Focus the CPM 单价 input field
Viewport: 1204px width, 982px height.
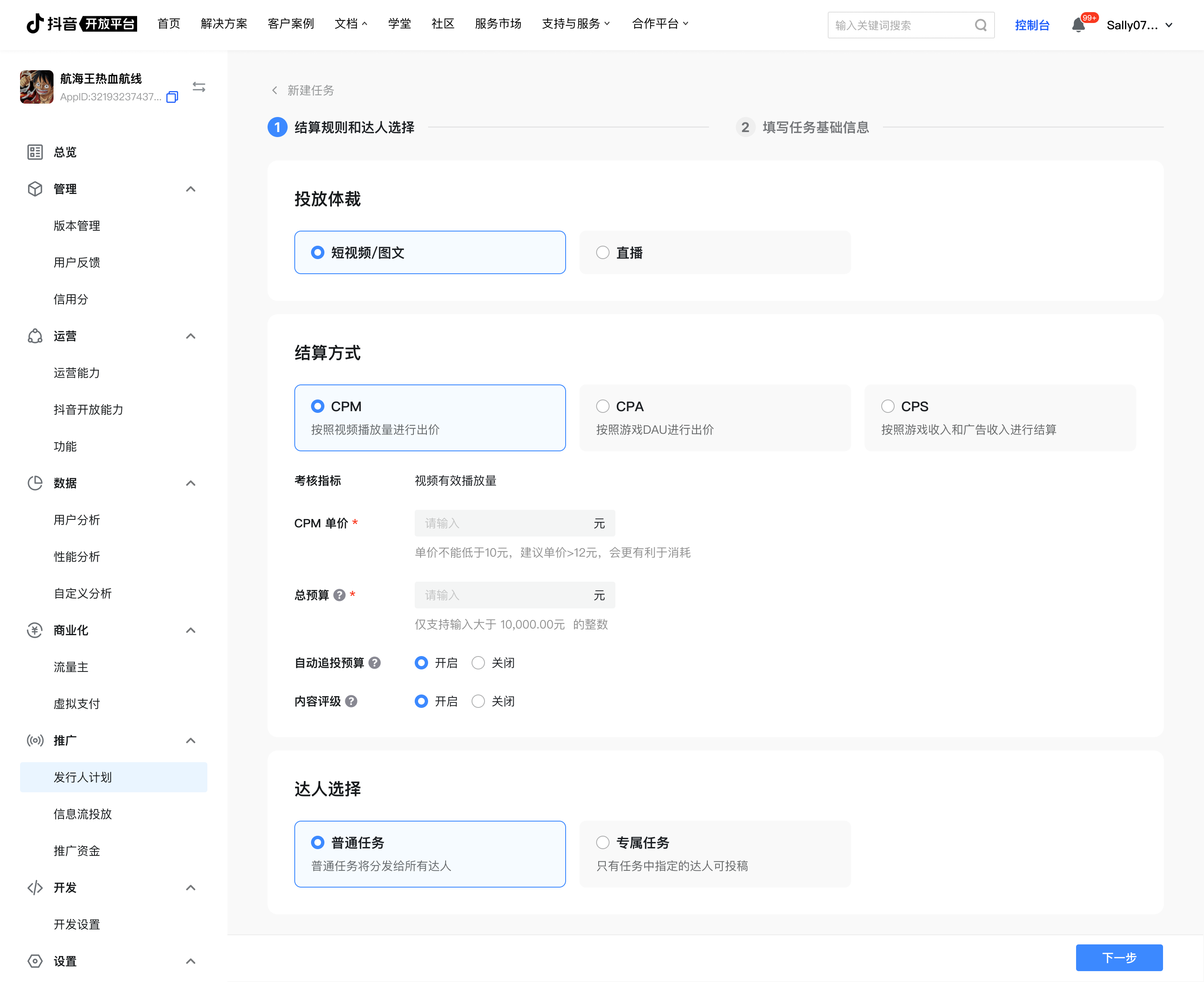pyautogui.click(x=514, y=523)
